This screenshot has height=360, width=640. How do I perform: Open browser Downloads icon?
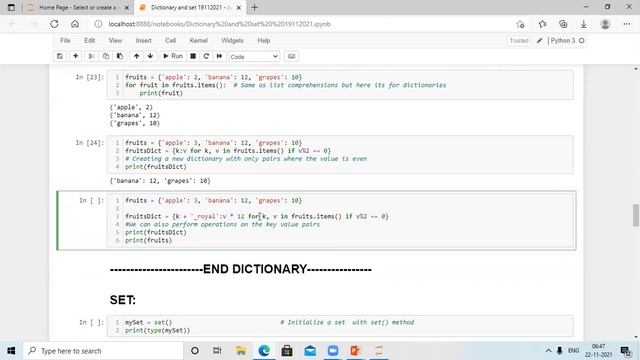coord(584,24)
